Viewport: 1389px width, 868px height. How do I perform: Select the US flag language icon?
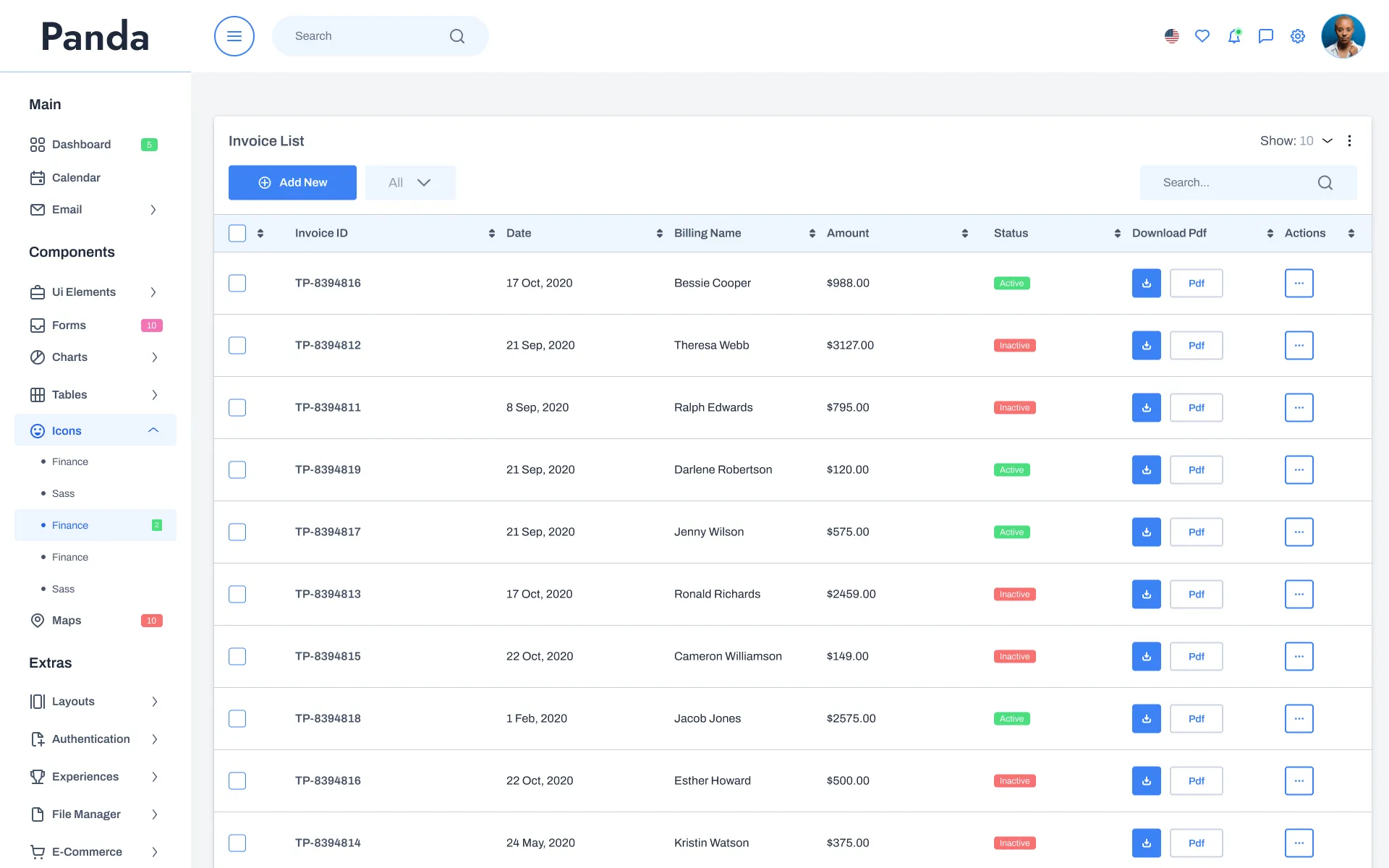coord(1172,36)
